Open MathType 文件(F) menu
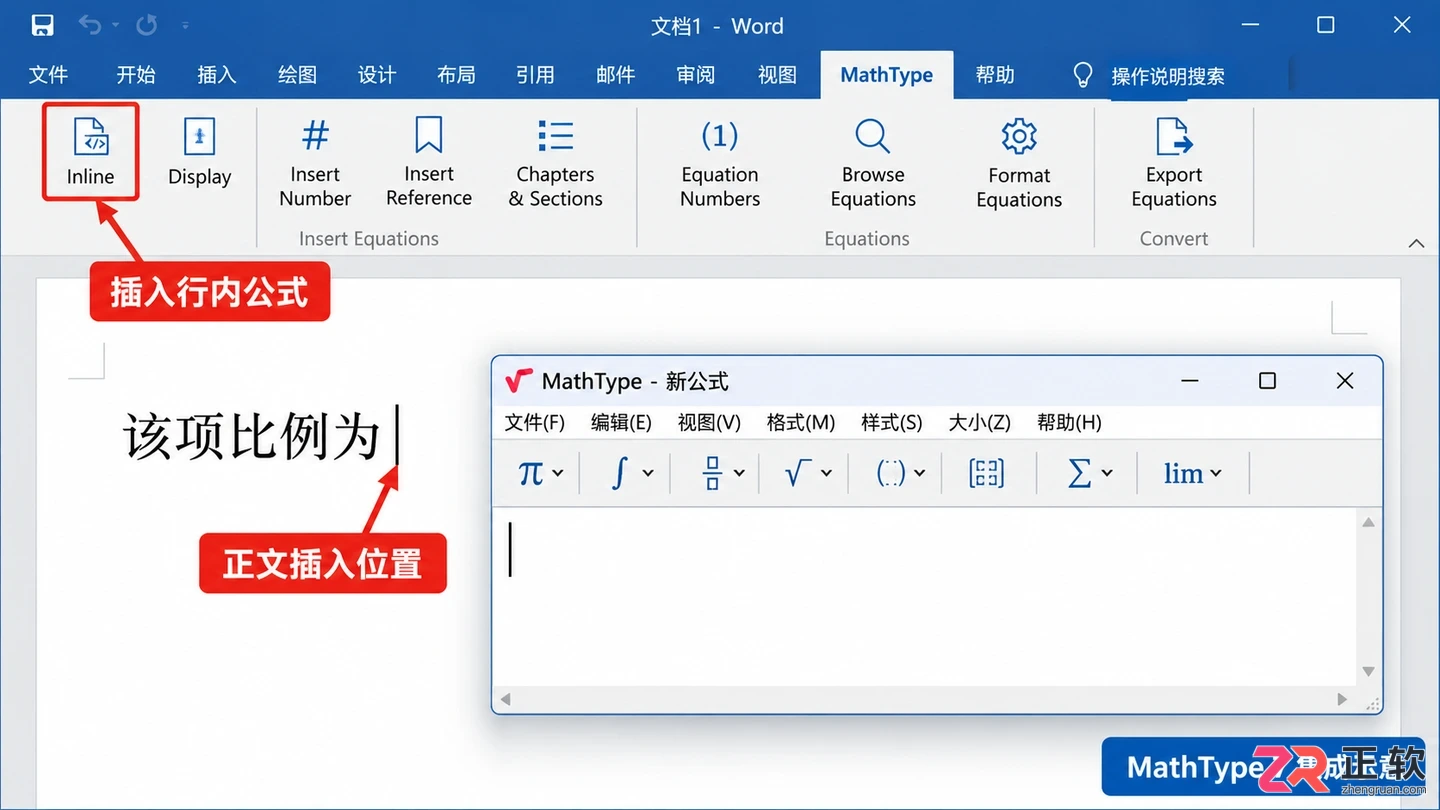Image resolution: width=1440 pixels, height=810 pixels. point(535,422)
